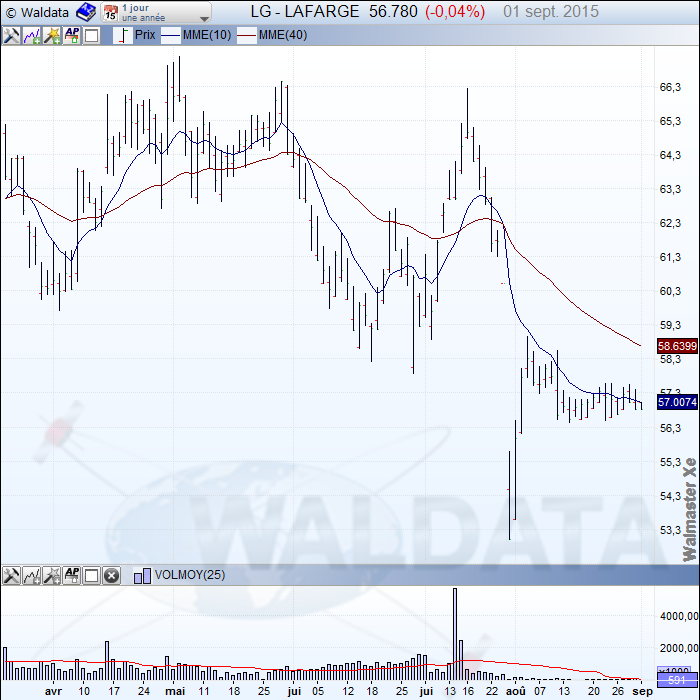Click the MME(40) legend label
This screenshot has width=700, height=700.
pos(283,35)
